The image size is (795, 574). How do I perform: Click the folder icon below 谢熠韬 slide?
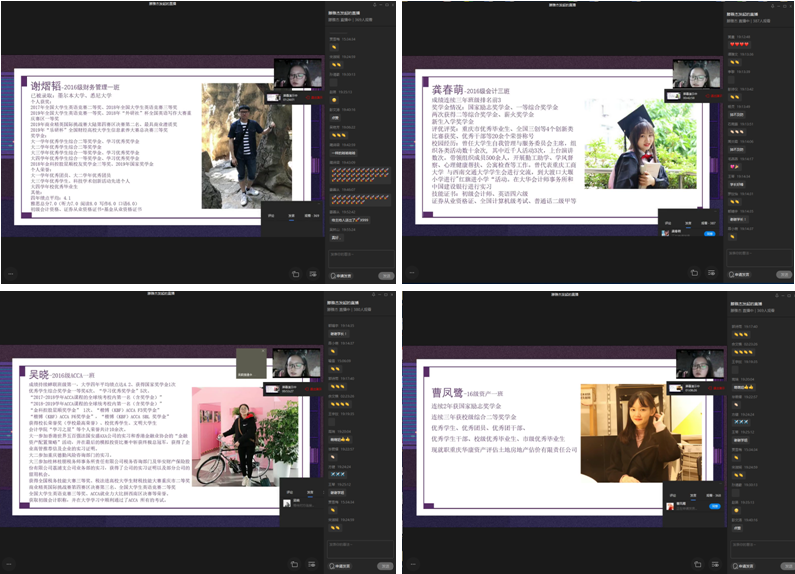point(296,273)
